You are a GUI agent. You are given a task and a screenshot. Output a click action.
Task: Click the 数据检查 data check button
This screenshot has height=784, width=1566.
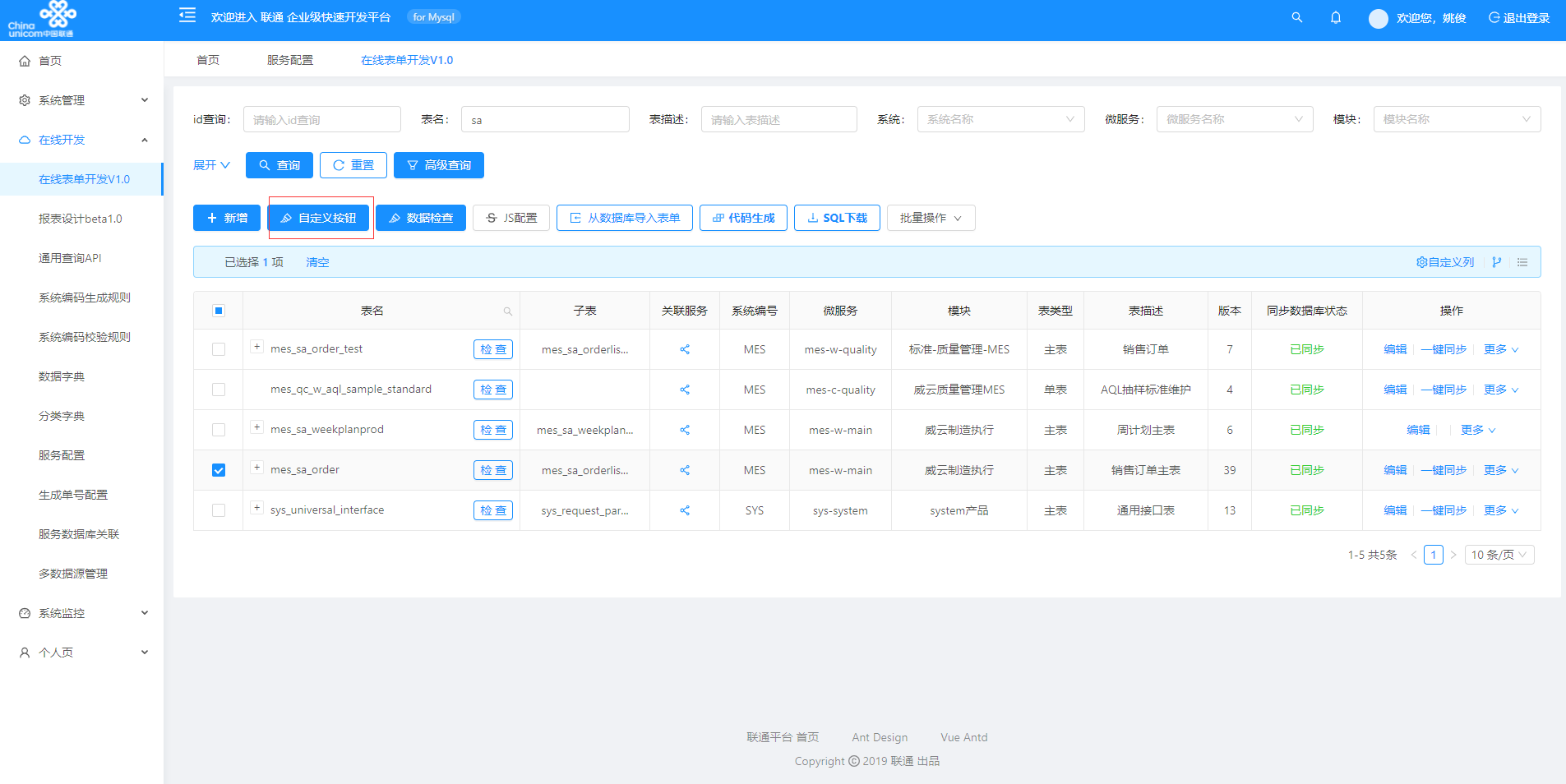(x=421, y=218)
